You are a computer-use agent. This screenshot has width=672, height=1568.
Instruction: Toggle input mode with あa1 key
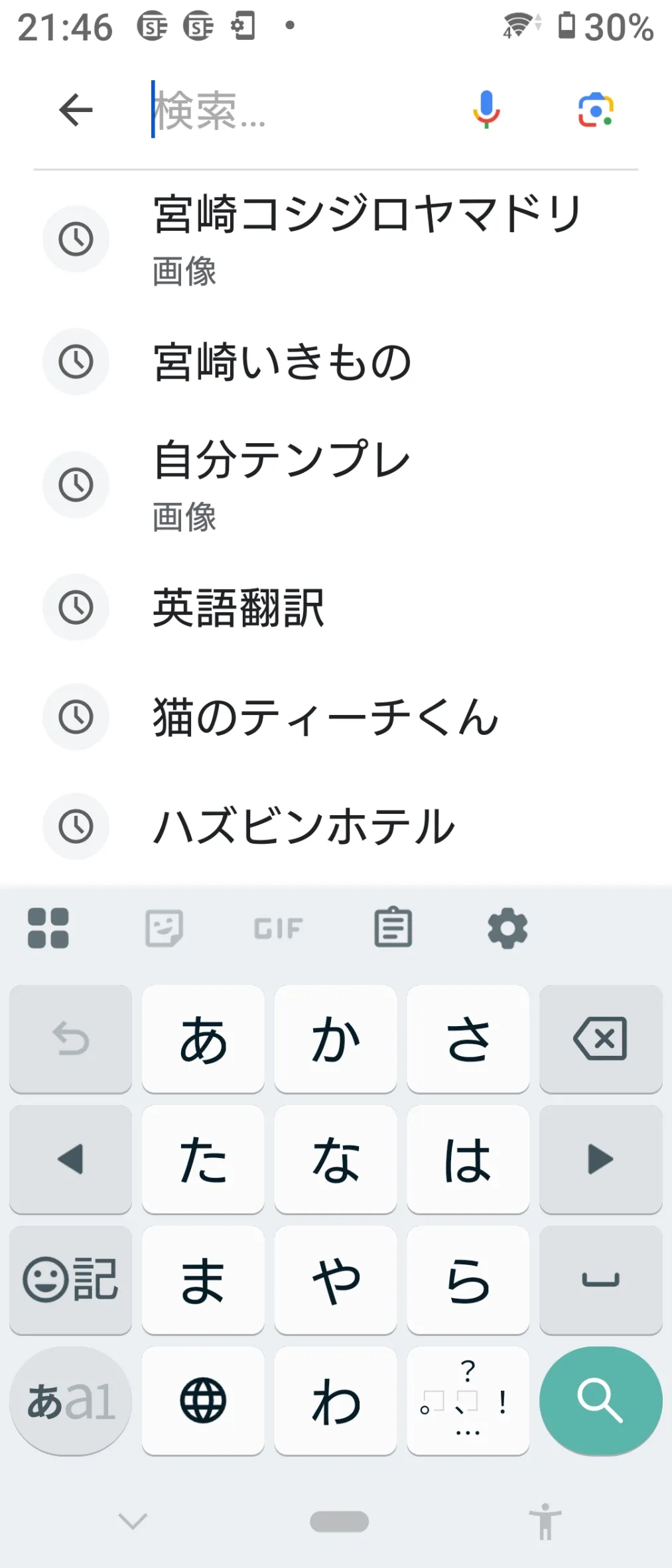click(70, 1401)
